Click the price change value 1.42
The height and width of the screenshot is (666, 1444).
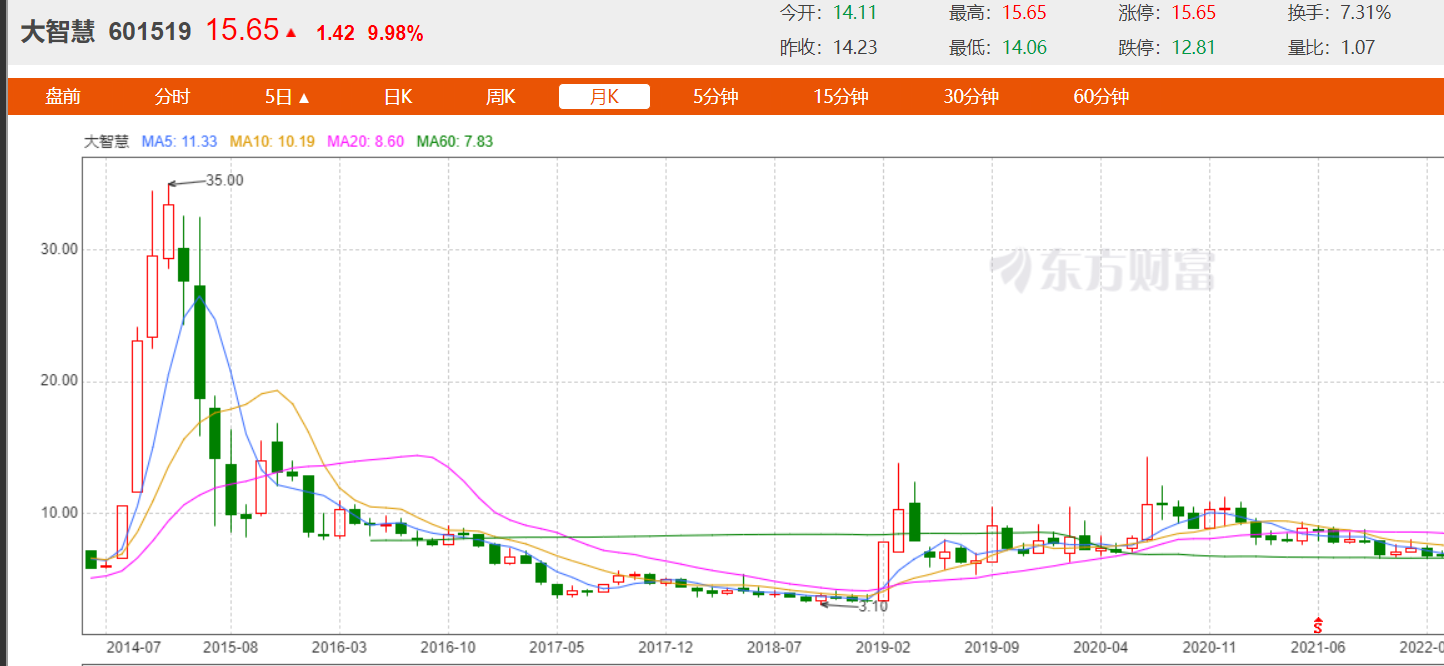(x=335, y=33)
